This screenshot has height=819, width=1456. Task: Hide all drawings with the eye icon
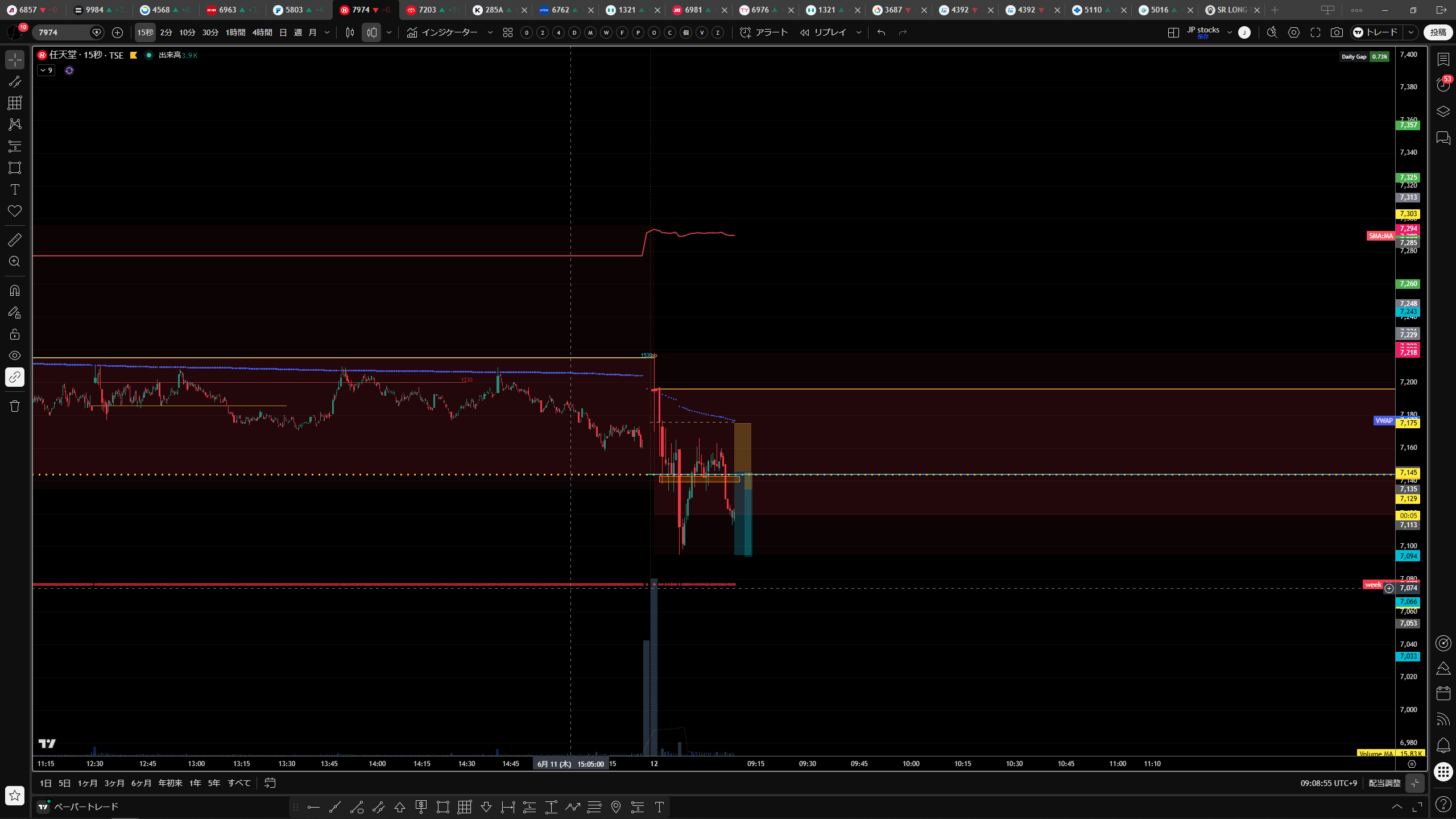coord(15,355)
